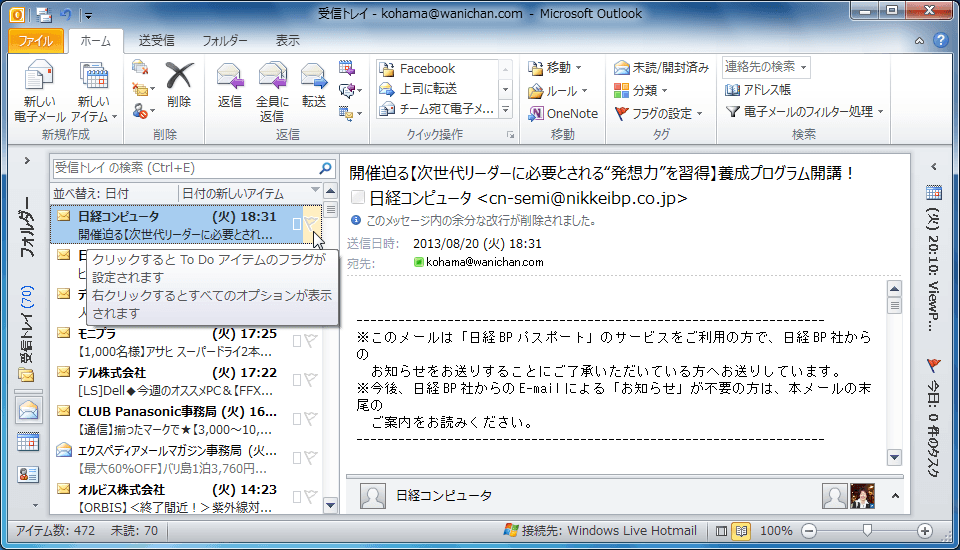Viewport: 960px width, 550px height.
Task: Open the clean up folder dropdown icon
Action: click(143, 90)
